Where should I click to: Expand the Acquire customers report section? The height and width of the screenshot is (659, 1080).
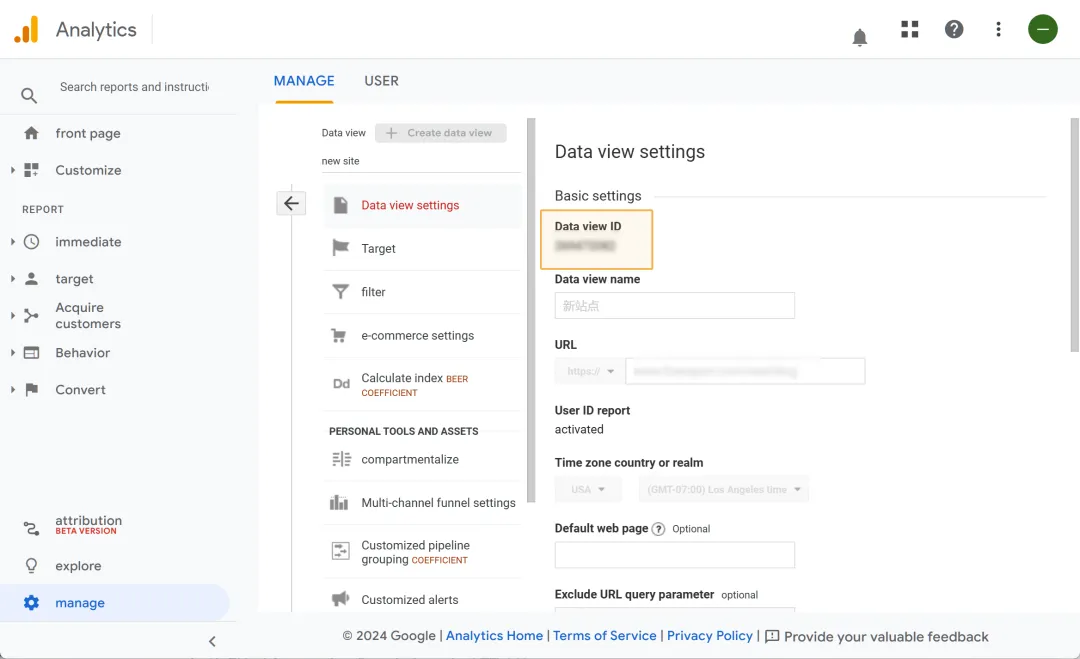point(13,315)
